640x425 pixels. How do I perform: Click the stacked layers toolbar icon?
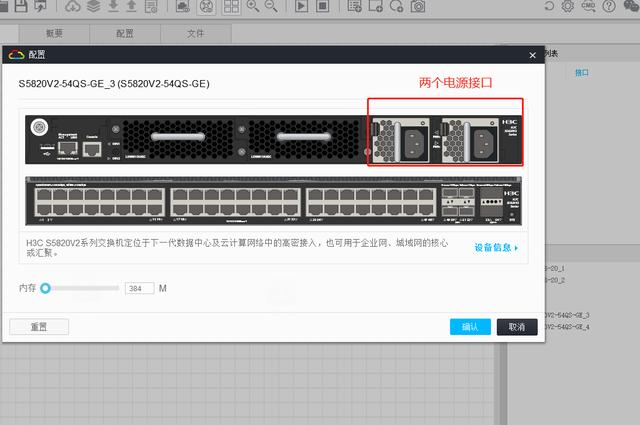[93, 6]
